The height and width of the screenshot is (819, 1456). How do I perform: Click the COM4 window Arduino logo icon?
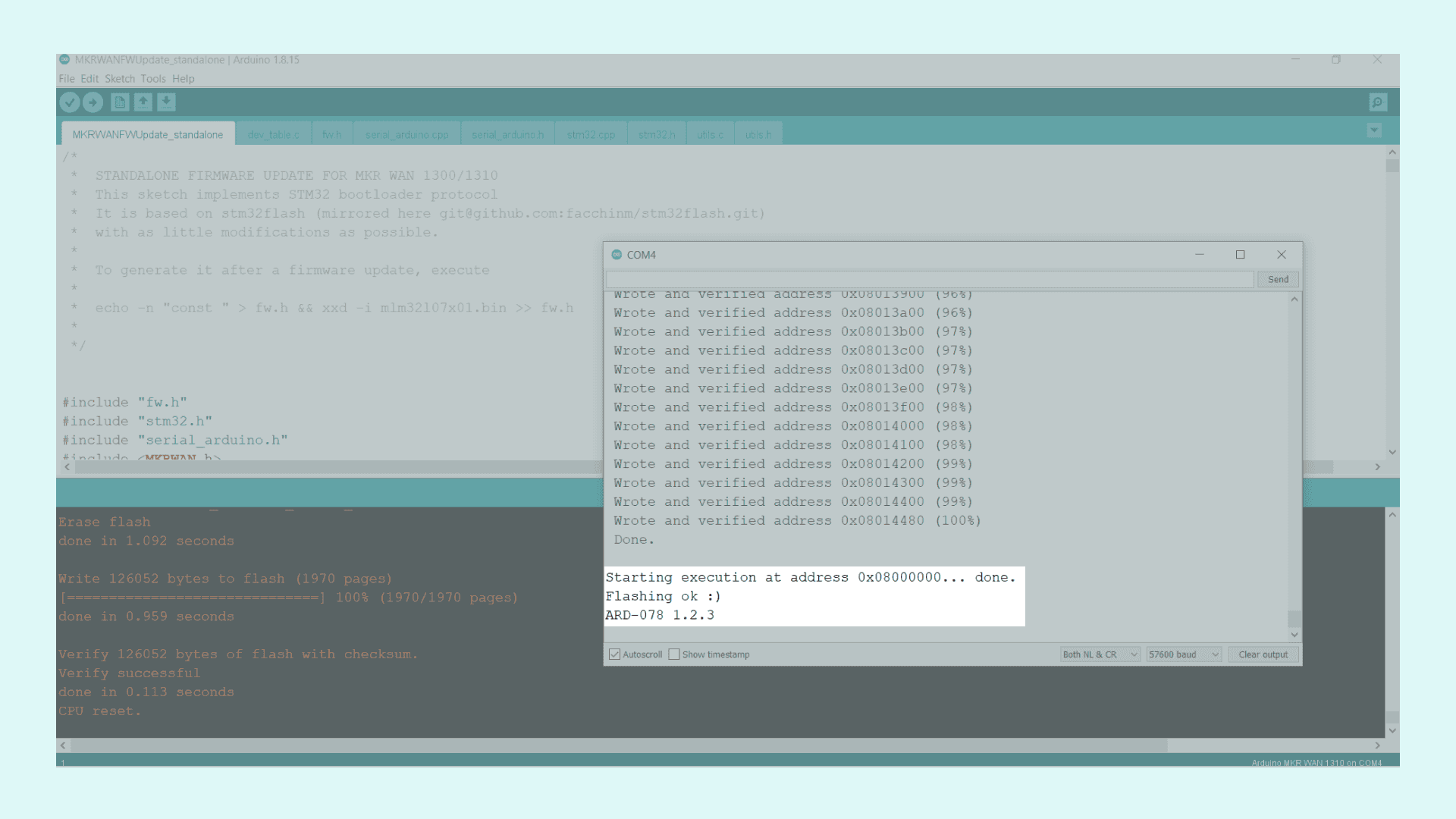tap(617, 255)
